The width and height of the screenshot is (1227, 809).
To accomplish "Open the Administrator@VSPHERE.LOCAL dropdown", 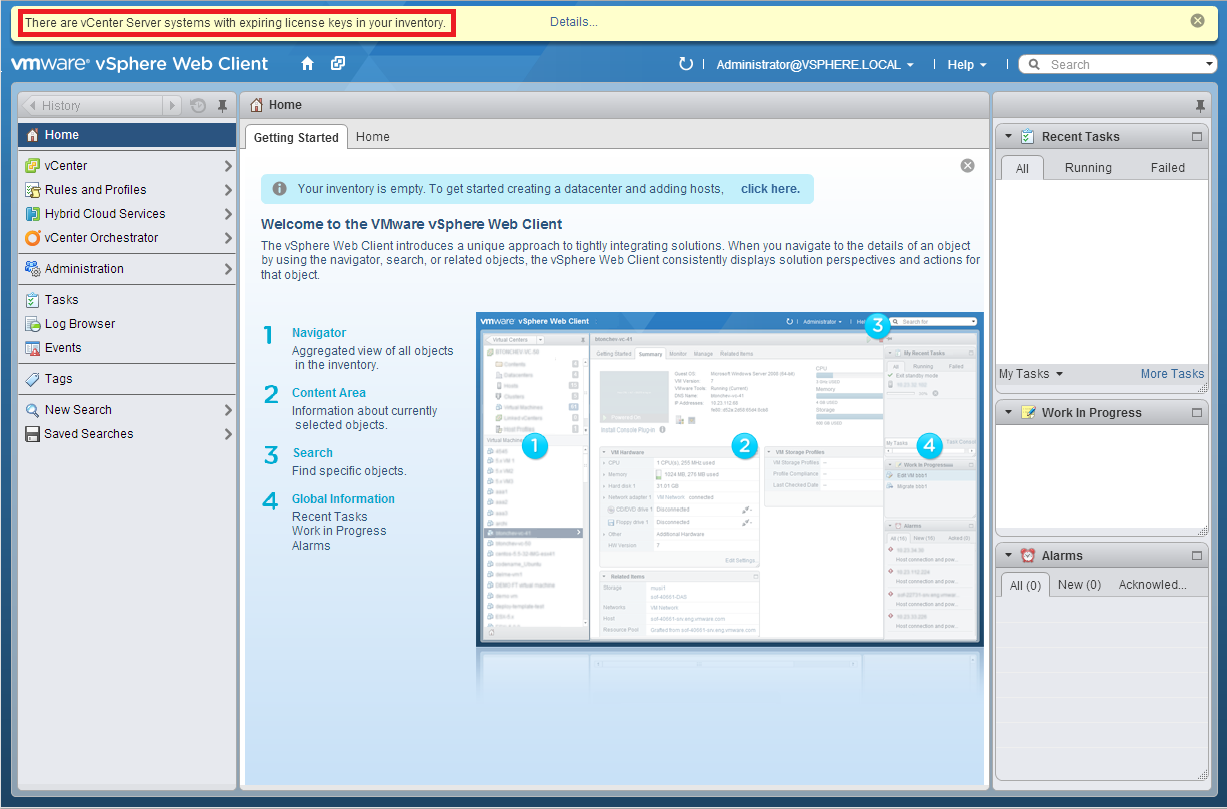I will (x=815, y=65).
